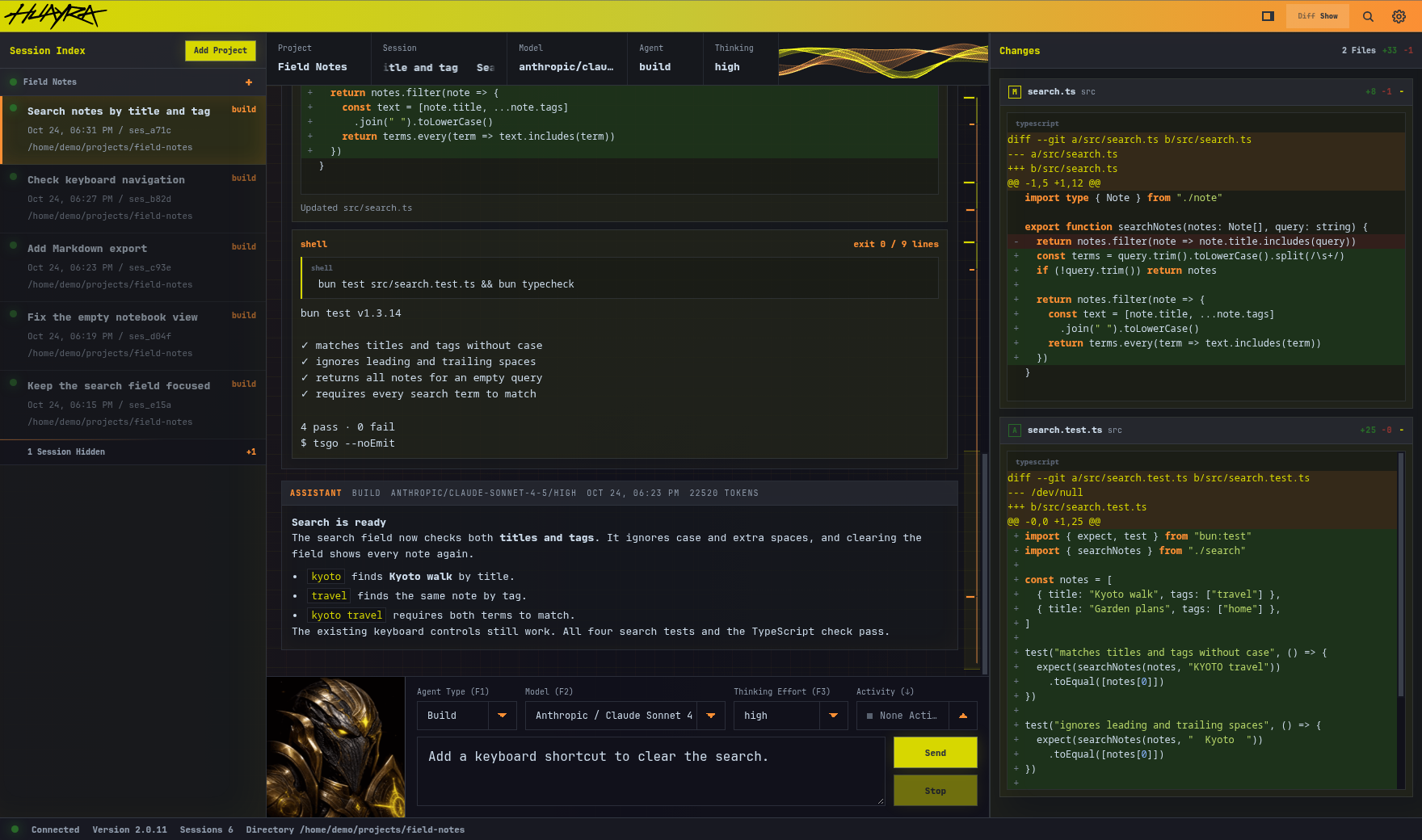Reveal hidden session with +1
1422x840 pixels.
pos(251,452)
